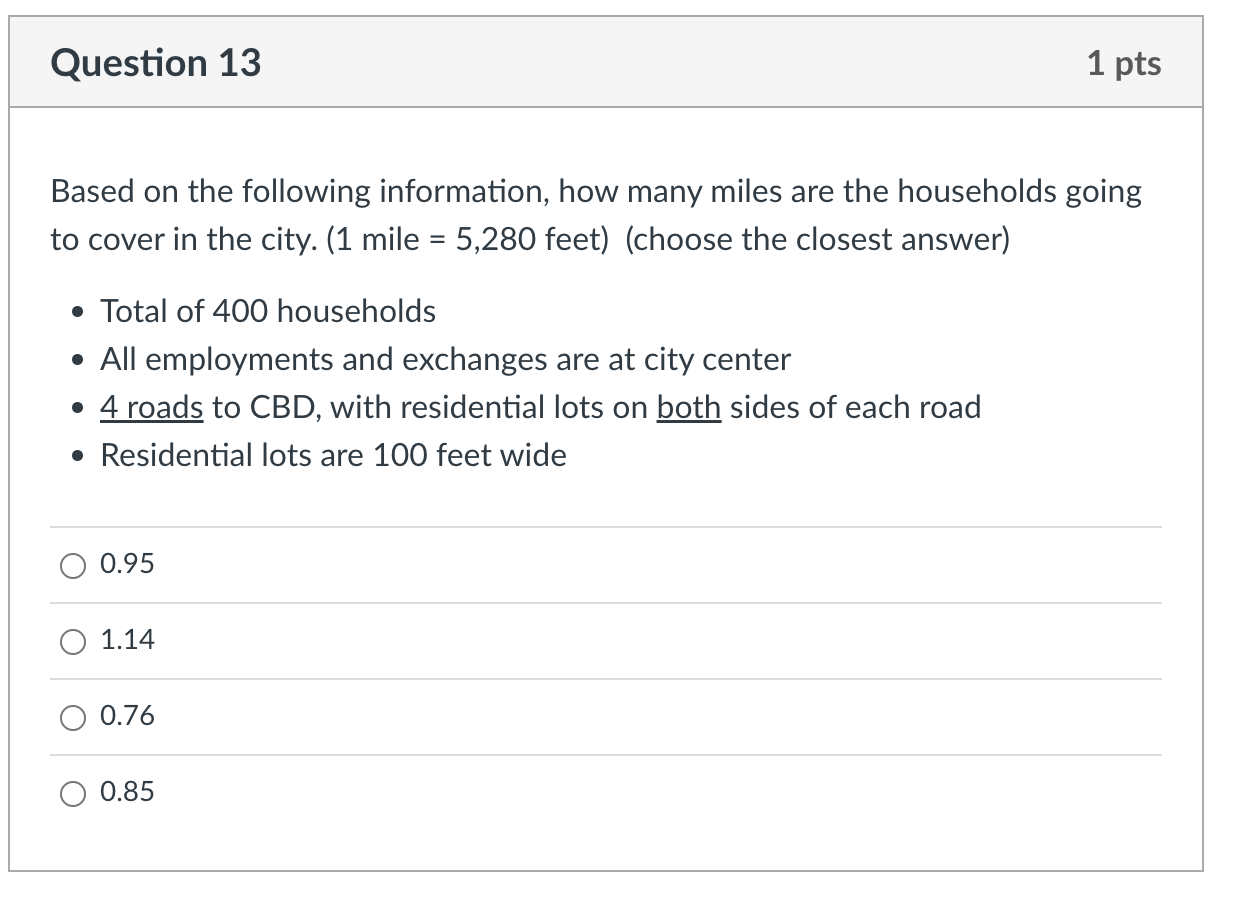Click the answer label text '0.85'
The image size is (1258, 914).
click(126, 791)
